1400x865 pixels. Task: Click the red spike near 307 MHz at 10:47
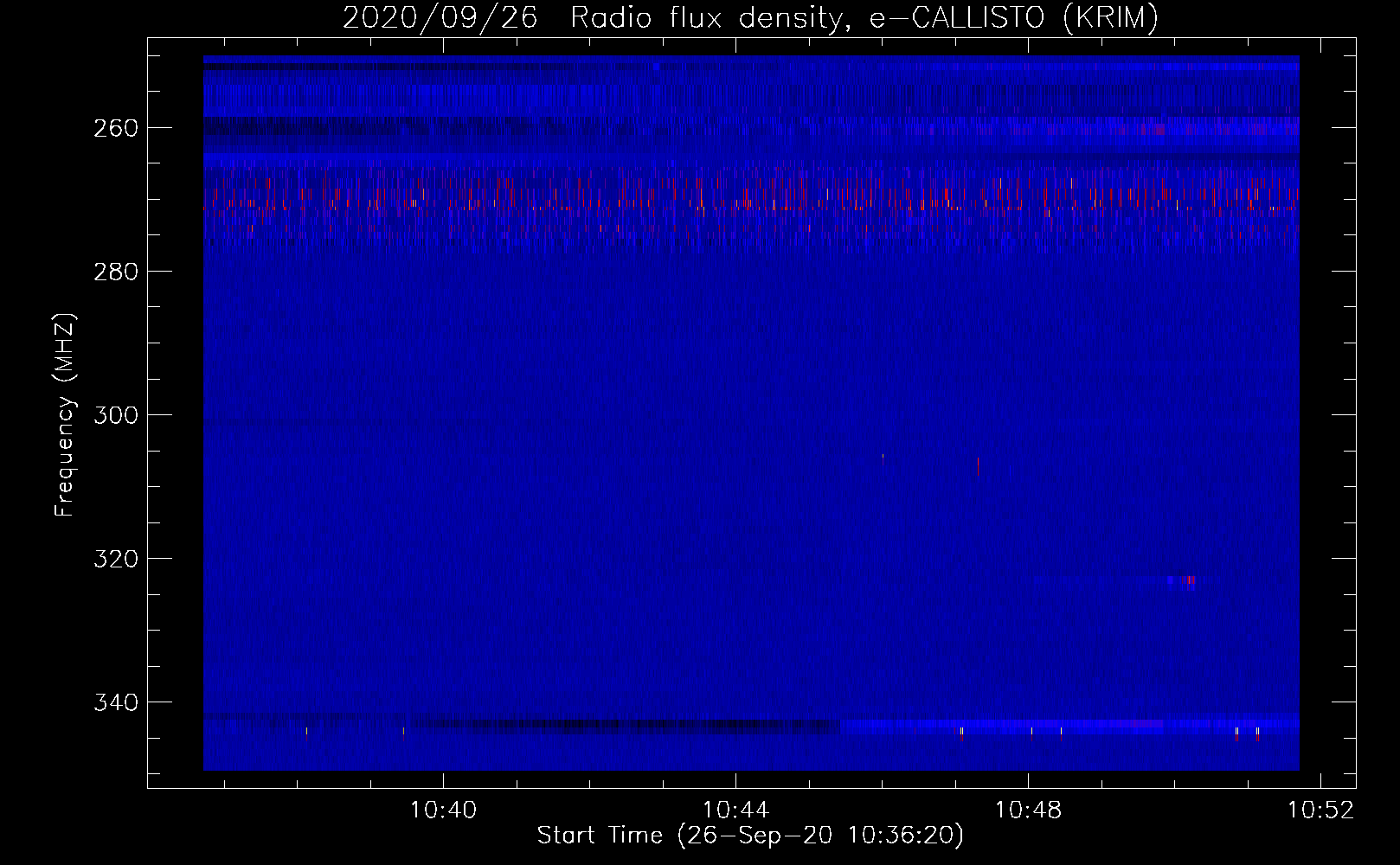point(978,467)
